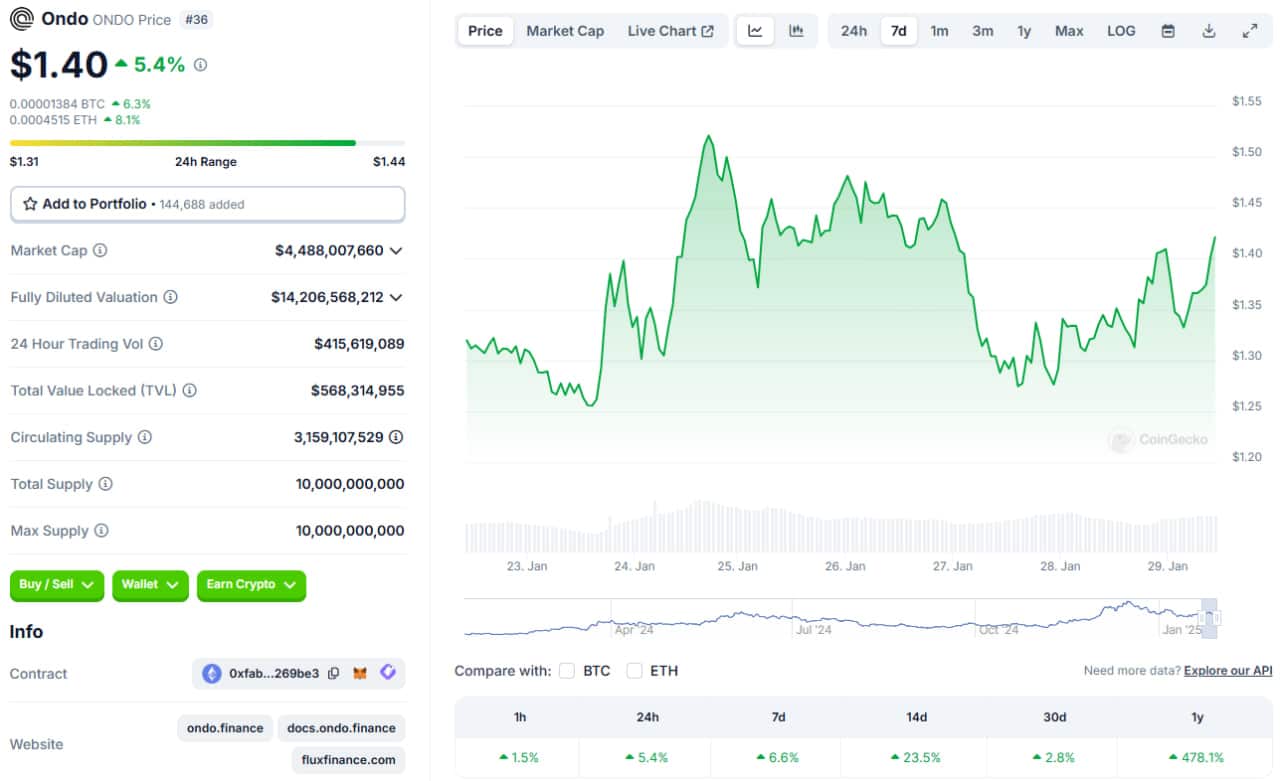The height and width of the screenshot is (781, 1280).
Task: Show Max Supply info tooltip
Action: 101,531
